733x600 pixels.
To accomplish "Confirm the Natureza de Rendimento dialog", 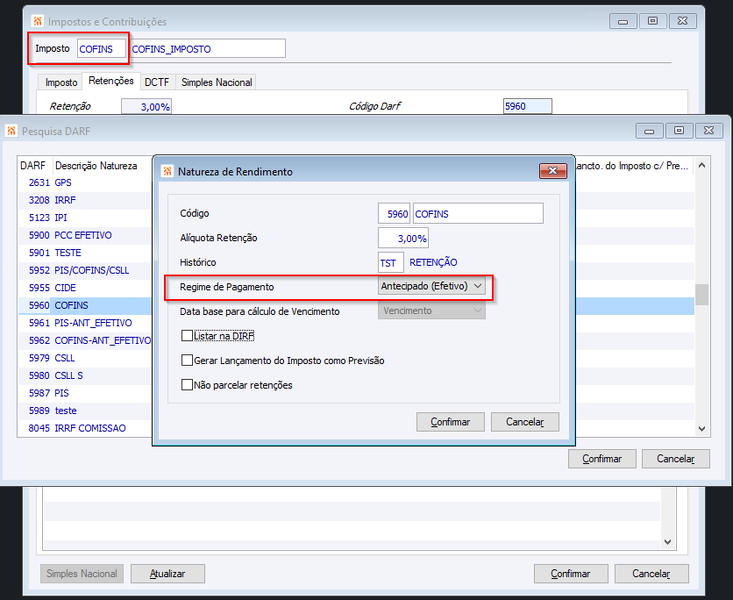I will [450, 422].
